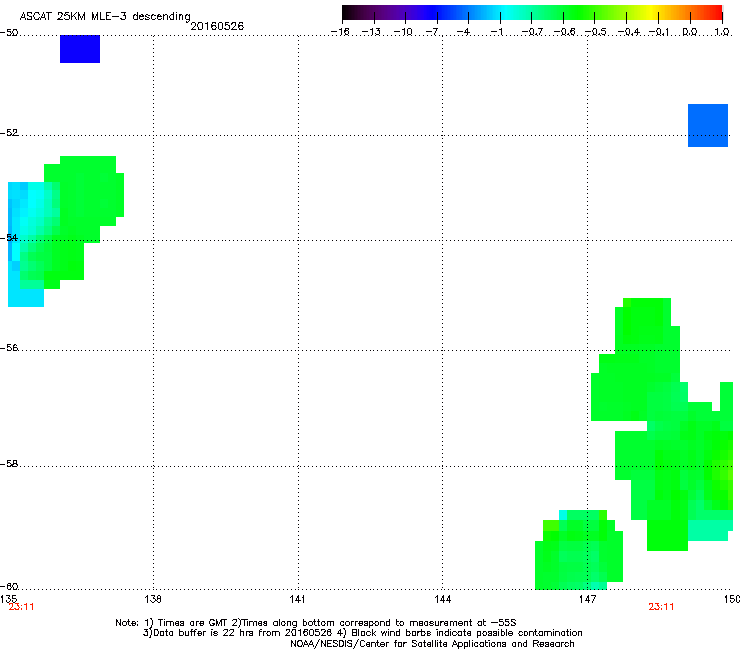Image resolution: width=740 pixels, height=650 pixels.
Task: Click colorbar label "-10"
Action: (x=403, y=32)
